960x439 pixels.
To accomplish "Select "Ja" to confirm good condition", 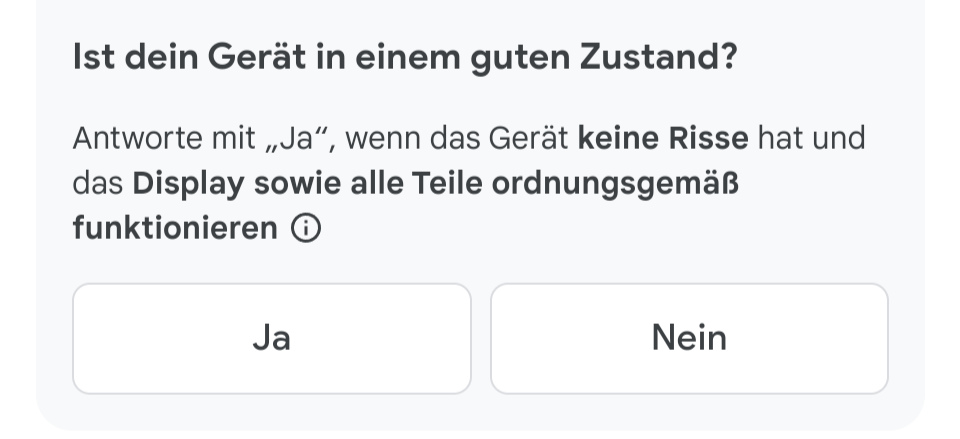I will pyautogui.click(x=271, y=338).
